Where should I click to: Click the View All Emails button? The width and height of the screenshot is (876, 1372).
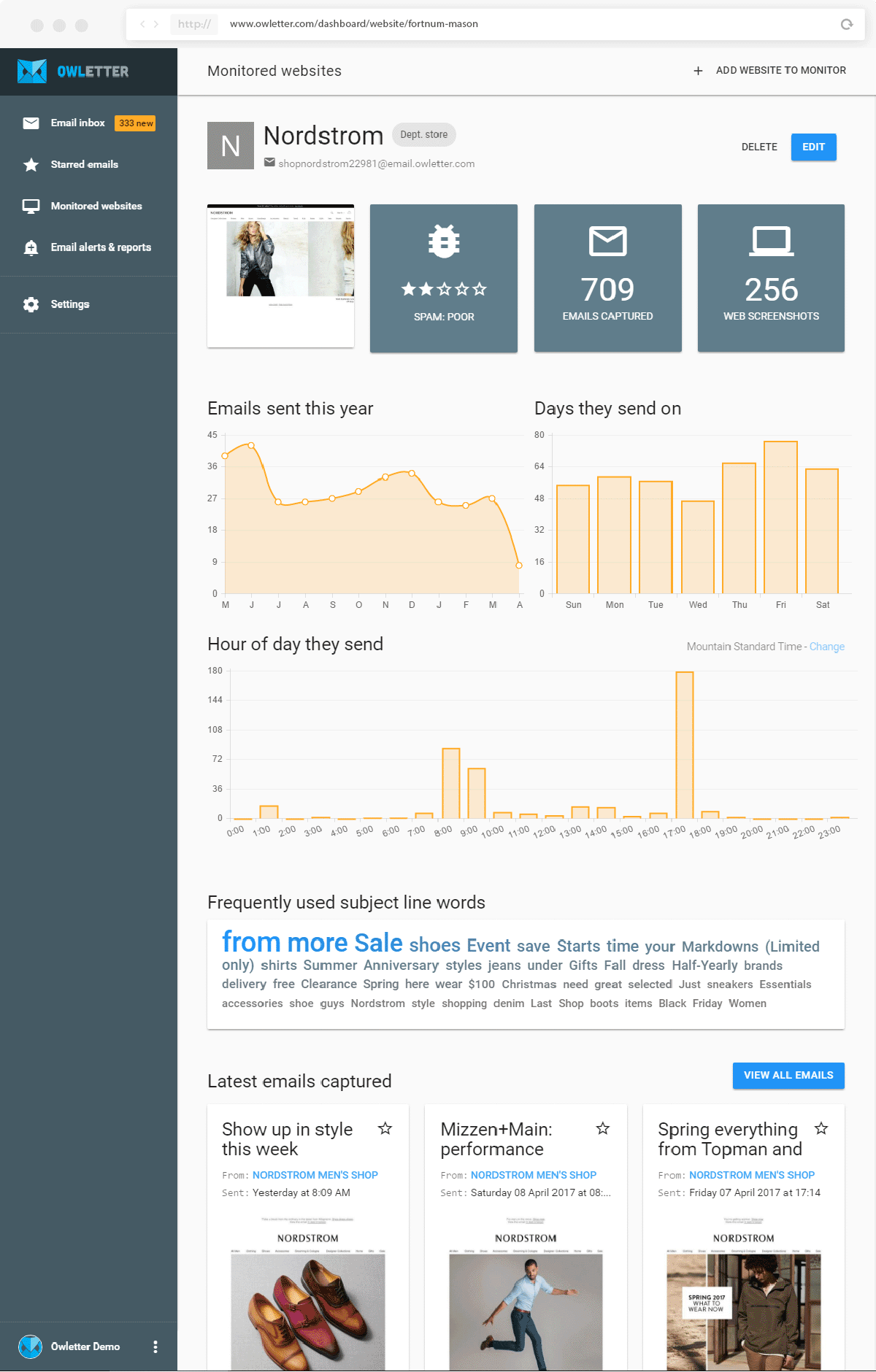click(788, 1075)
